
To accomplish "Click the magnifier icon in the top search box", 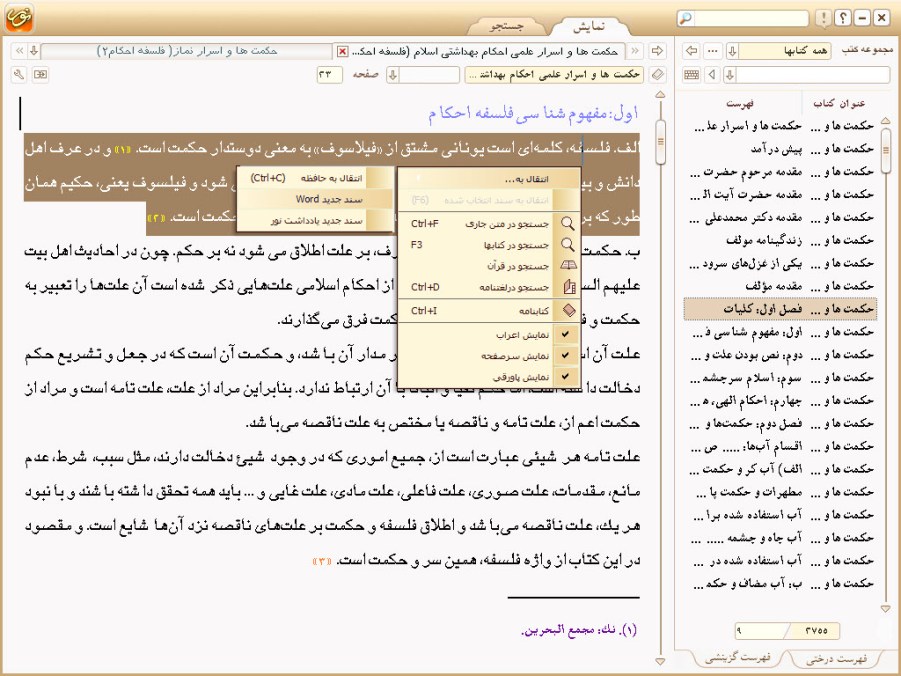I will point(686,19).
